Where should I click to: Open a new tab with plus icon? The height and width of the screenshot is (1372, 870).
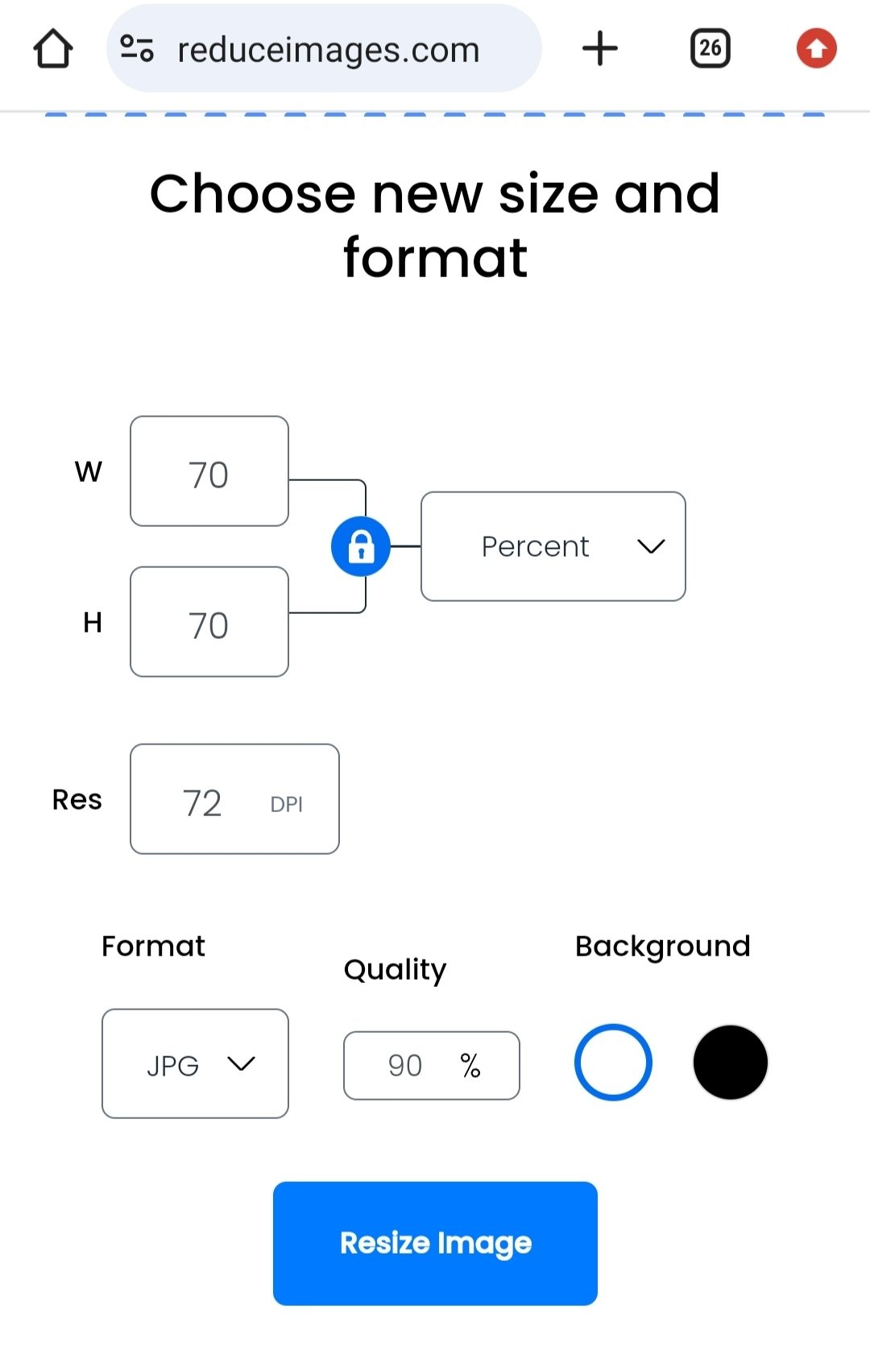coord(600,48)
